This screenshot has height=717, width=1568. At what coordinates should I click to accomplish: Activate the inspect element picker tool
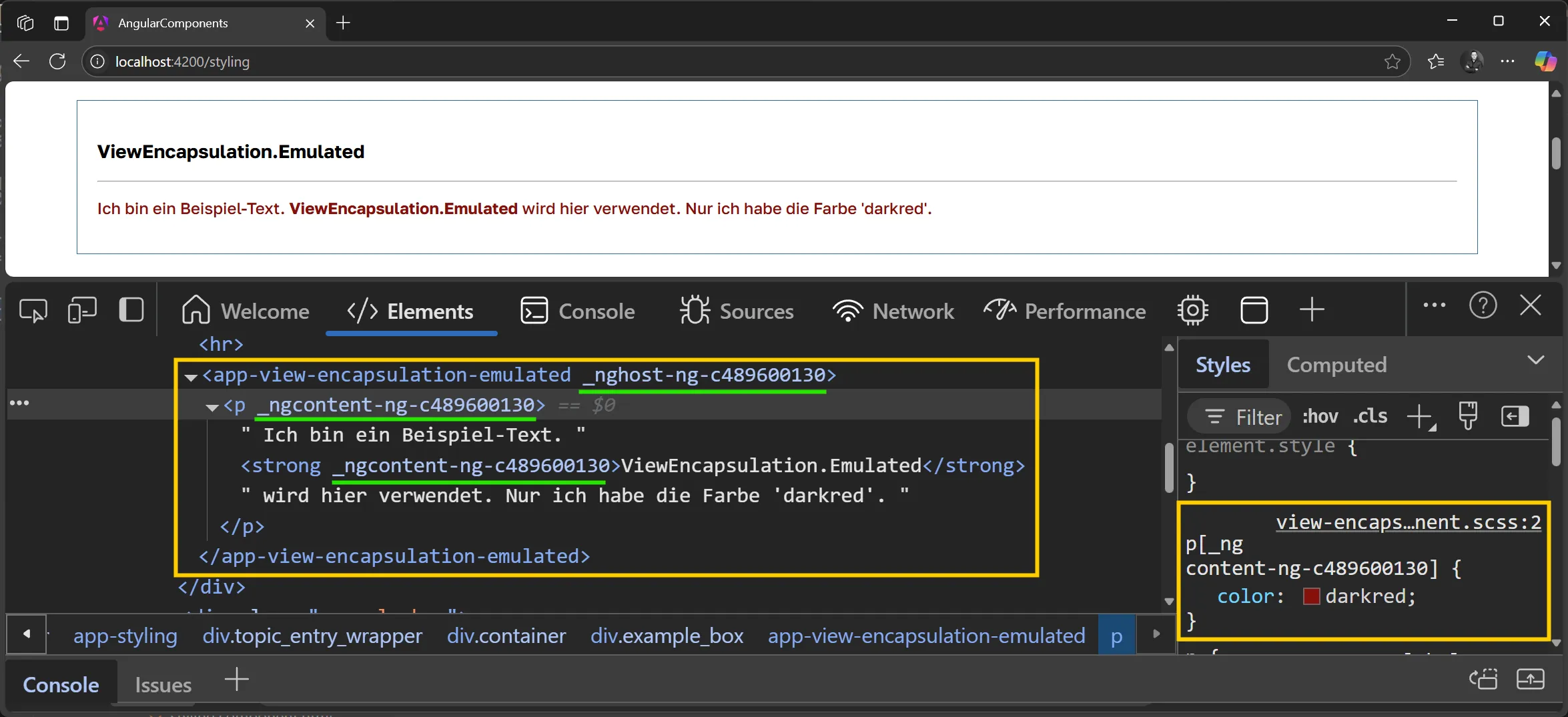point(33,311)
